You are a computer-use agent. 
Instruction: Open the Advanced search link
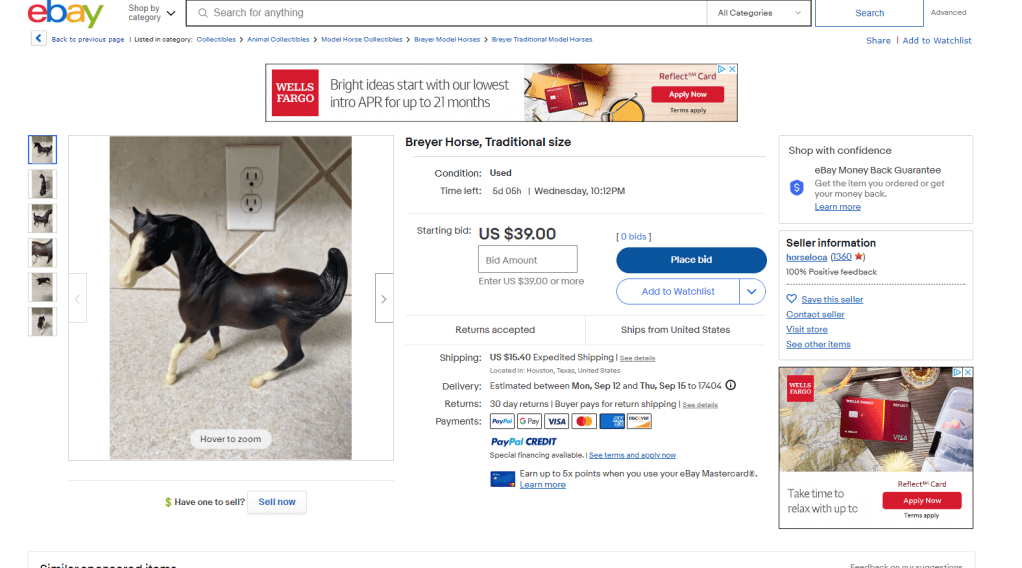coord(948,13)
